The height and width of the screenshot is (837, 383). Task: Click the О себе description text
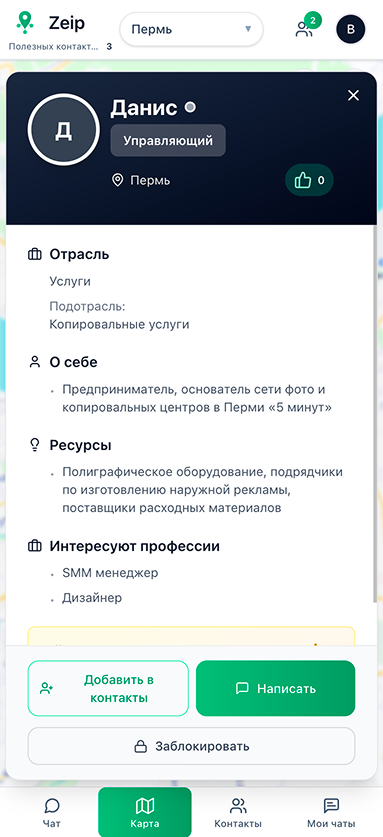click(197, 399)
